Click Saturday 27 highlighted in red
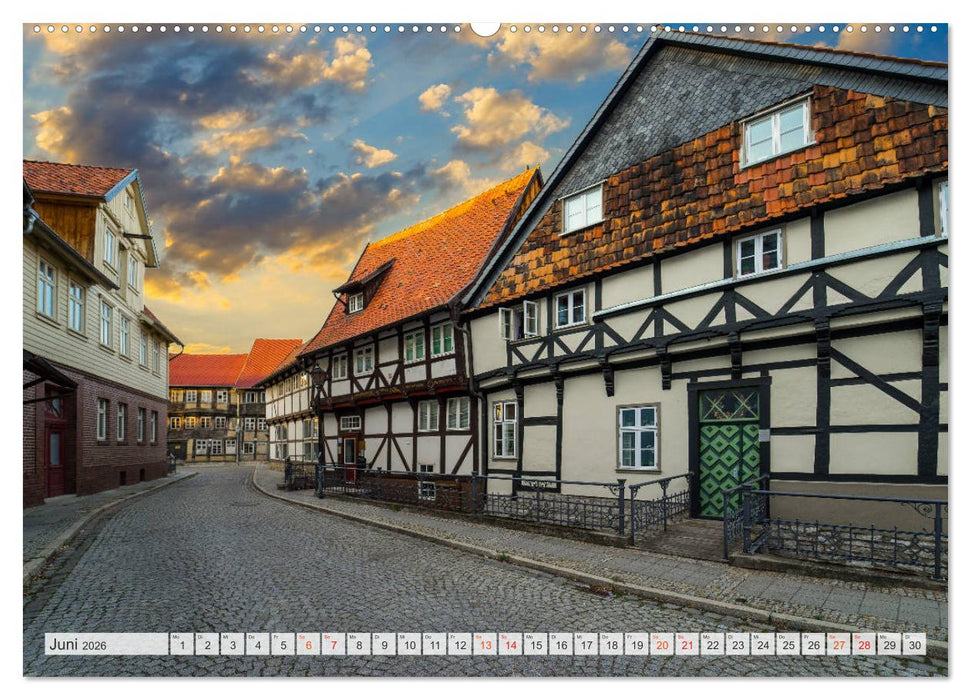The width and height of the screenshot is (971, 700). point(837,647)
